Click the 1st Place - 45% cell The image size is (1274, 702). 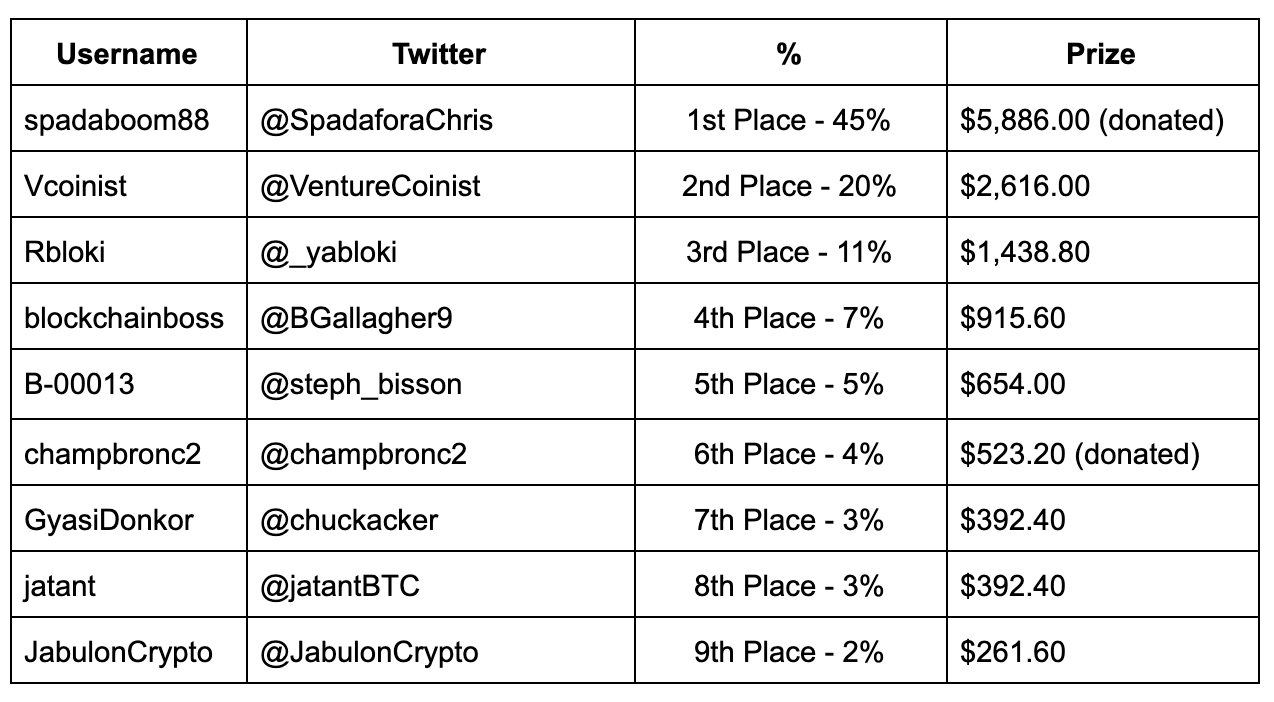[789, 120]
